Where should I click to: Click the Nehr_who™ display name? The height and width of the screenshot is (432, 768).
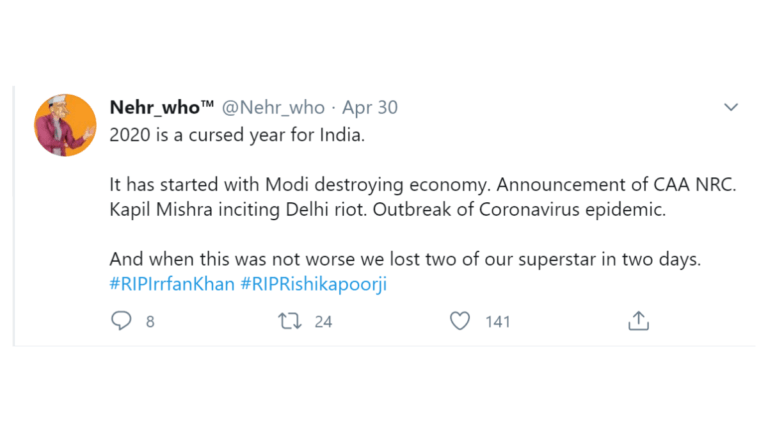(x=160, y=108)
